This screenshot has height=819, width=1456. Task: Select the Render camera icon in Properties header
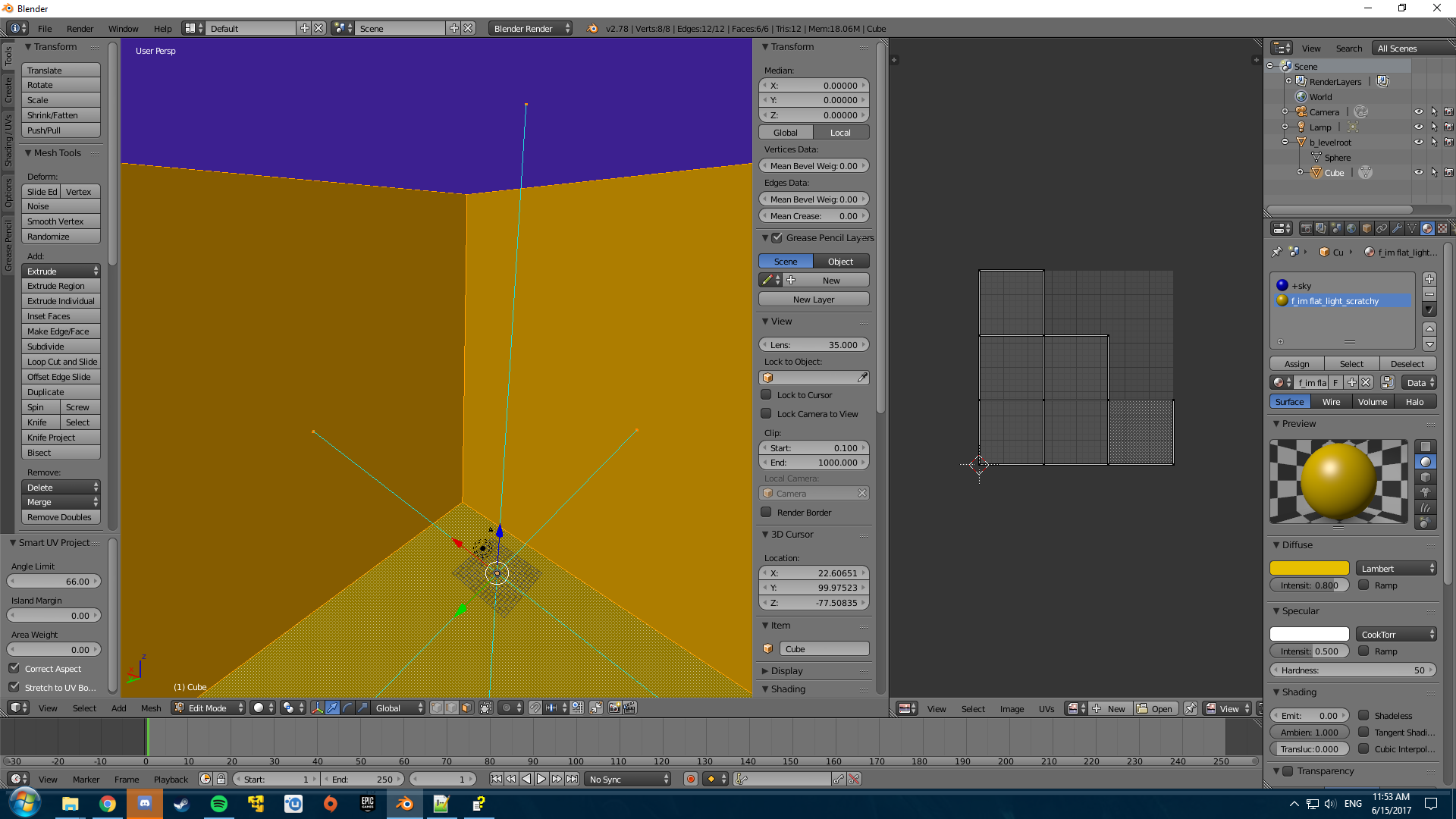tap(1307, 228)
